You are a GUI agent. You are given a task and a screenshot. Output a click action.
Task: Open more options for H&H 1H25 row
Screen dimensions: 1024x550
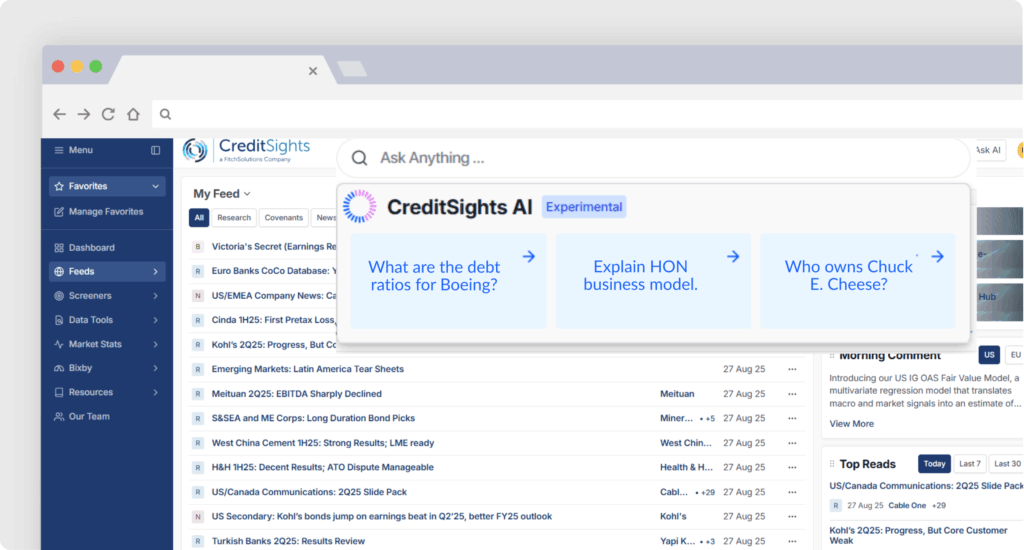792,468
